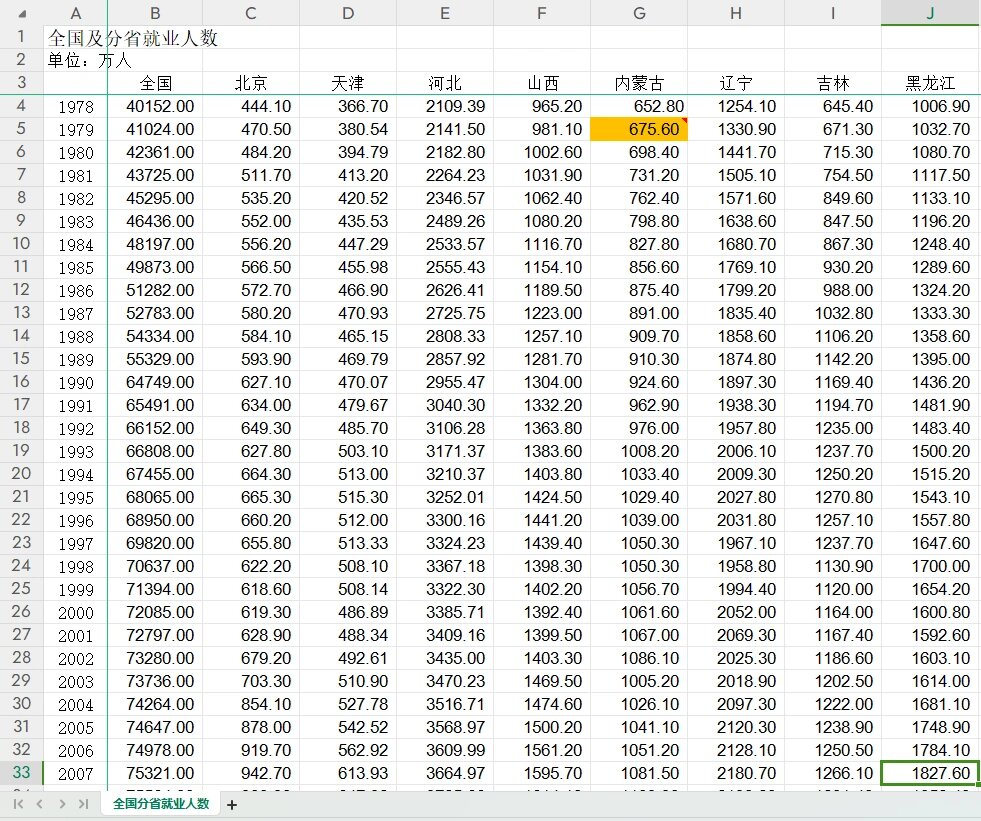Screen dimensions: 981x821
Task: Select row 33 header
Action: pyautogui.click(x=21, y=773)
